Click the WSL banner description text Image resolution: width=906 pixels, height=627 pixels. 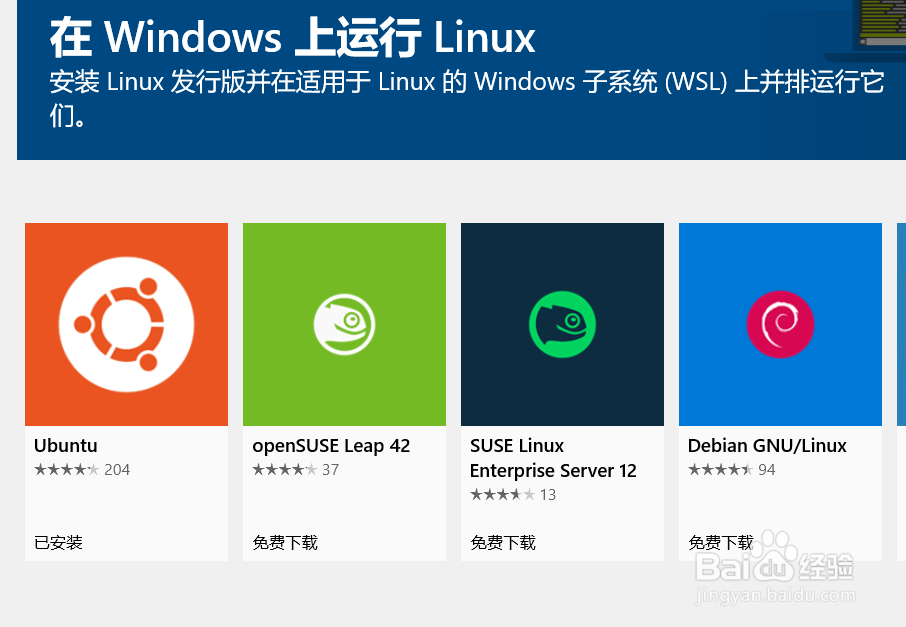coord(467,98)
